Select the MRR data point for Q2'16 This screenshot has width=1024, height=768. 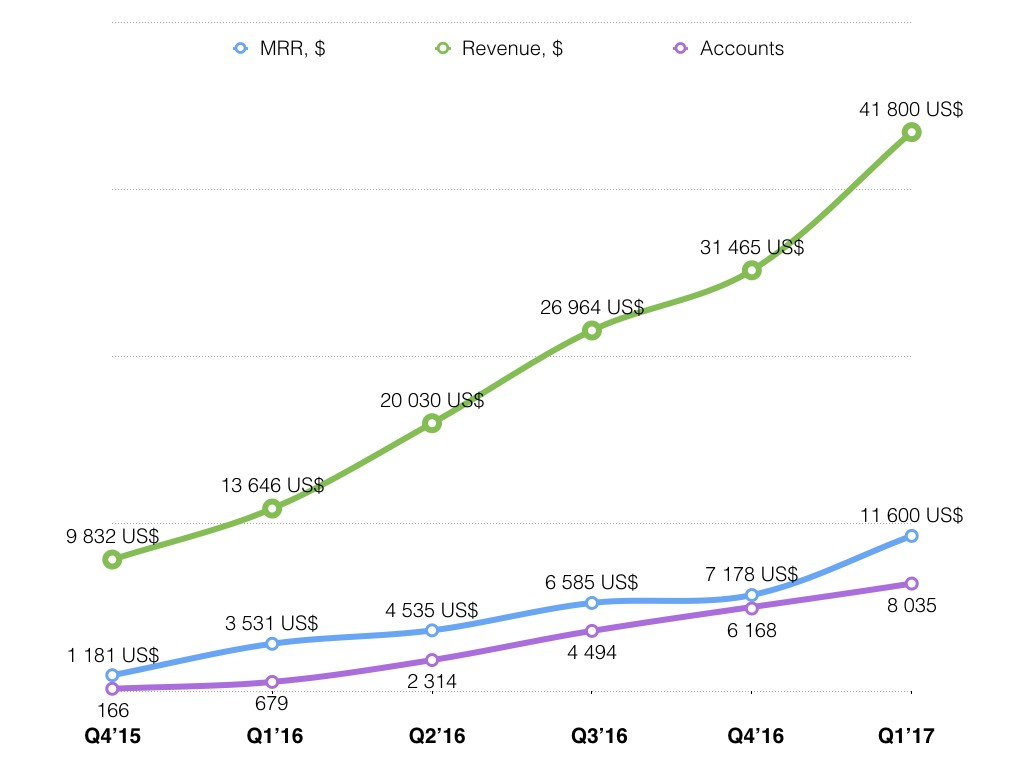(432, 630)
